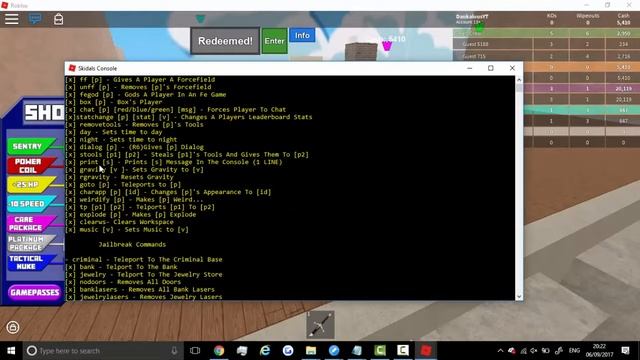
Task: Click console scrollbar up arrow
Action: click(519, 80)
